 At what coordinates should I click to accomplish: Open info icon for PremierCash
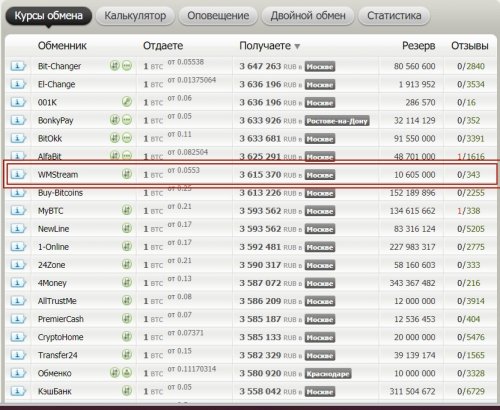(x=18, y=318)
